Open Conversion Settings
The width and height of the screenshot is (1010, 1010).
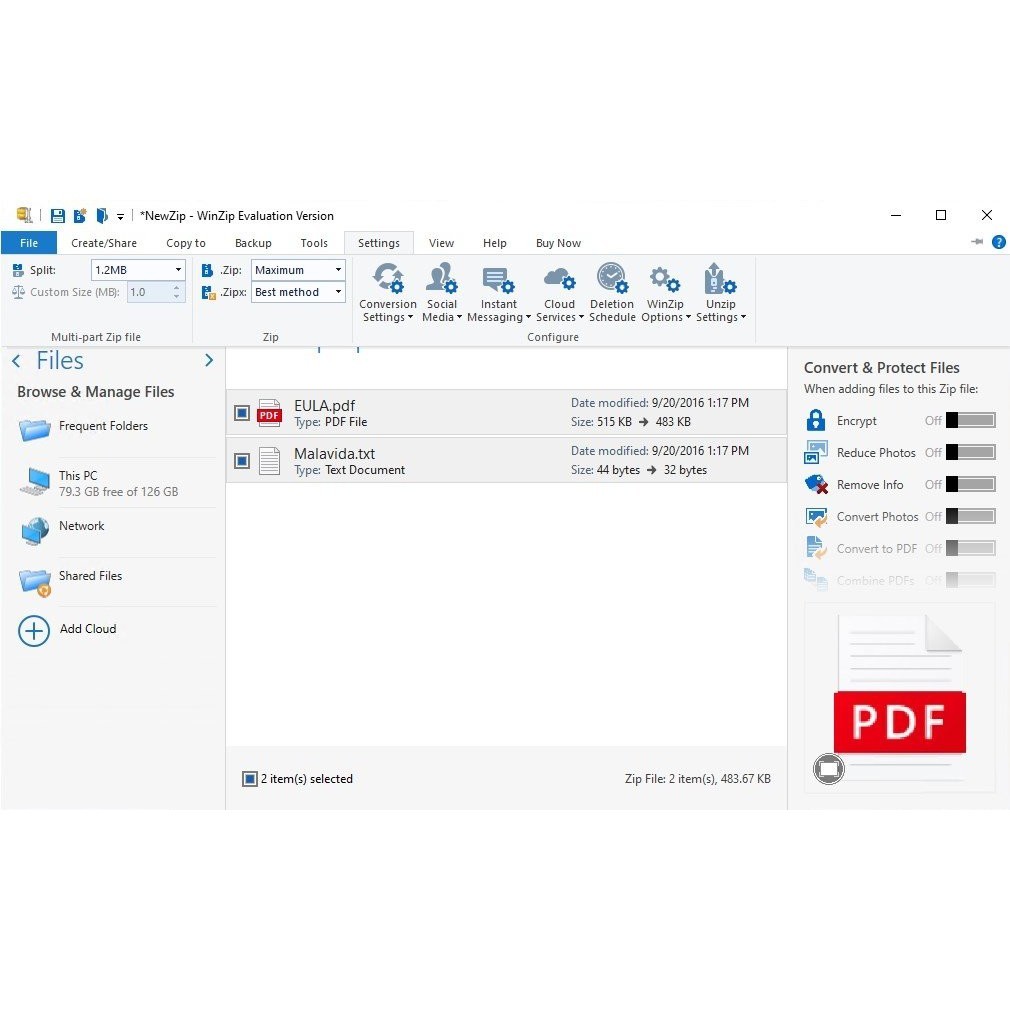coord(388,292)
